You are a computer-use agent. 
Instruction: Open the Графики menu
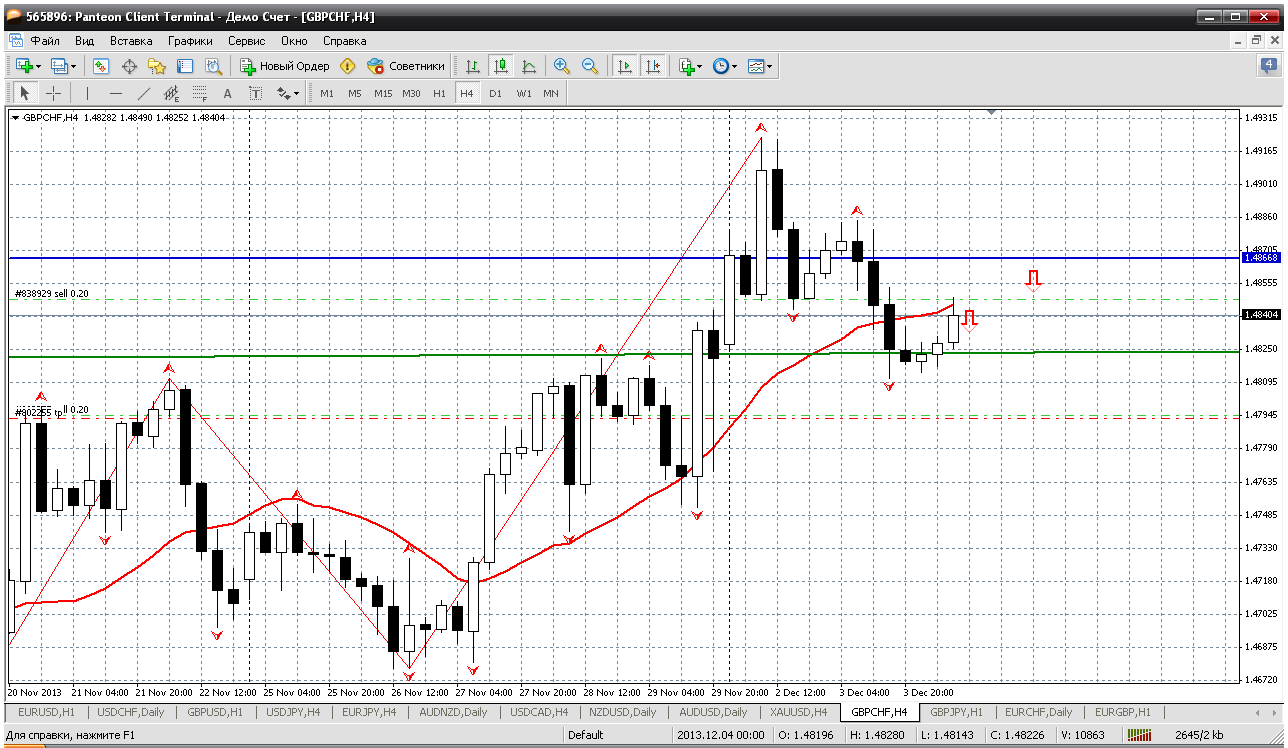[190, 41]
